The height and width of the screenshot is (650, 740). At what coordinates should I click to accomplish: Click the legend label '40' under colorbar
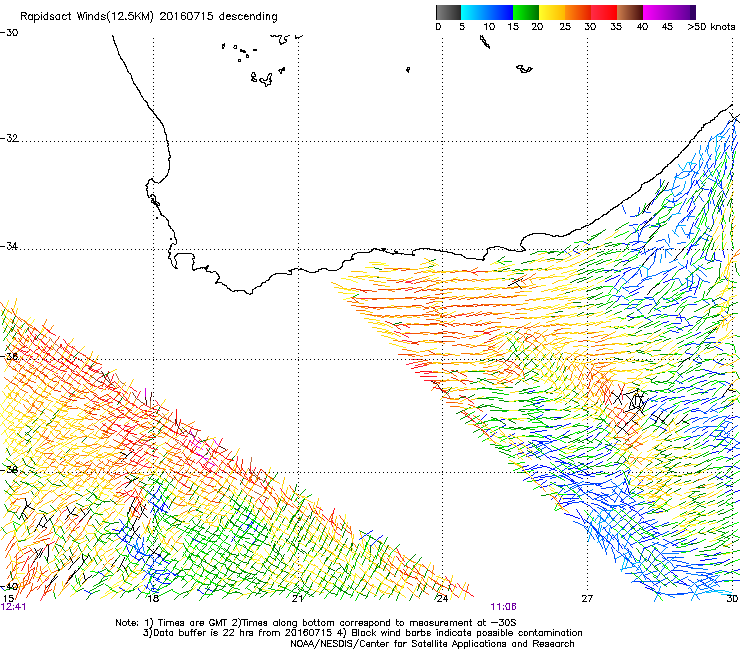click(x=642, y=27)
